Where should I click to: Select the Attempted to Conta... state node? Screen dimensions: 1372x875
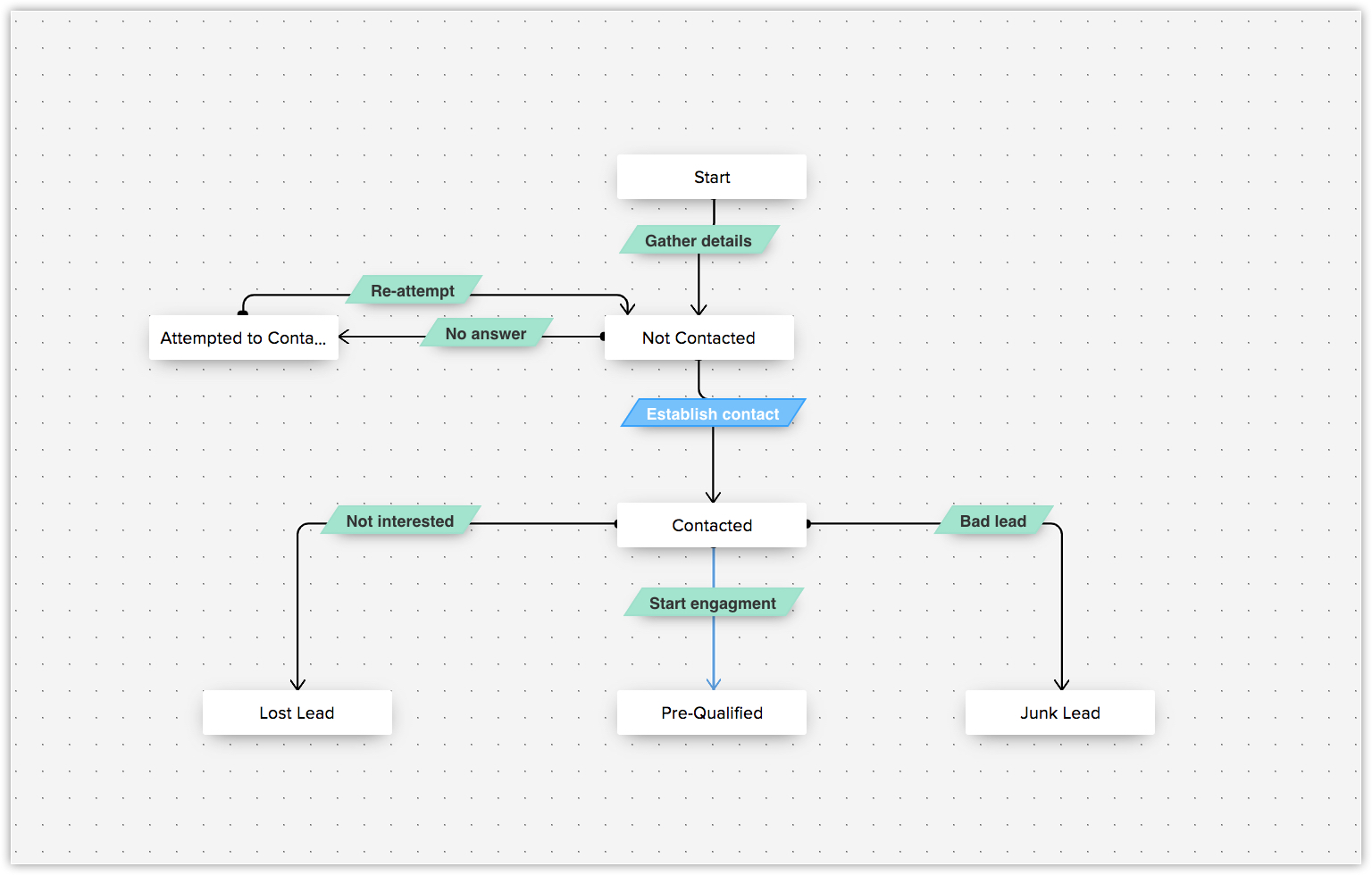click(243, 337)
